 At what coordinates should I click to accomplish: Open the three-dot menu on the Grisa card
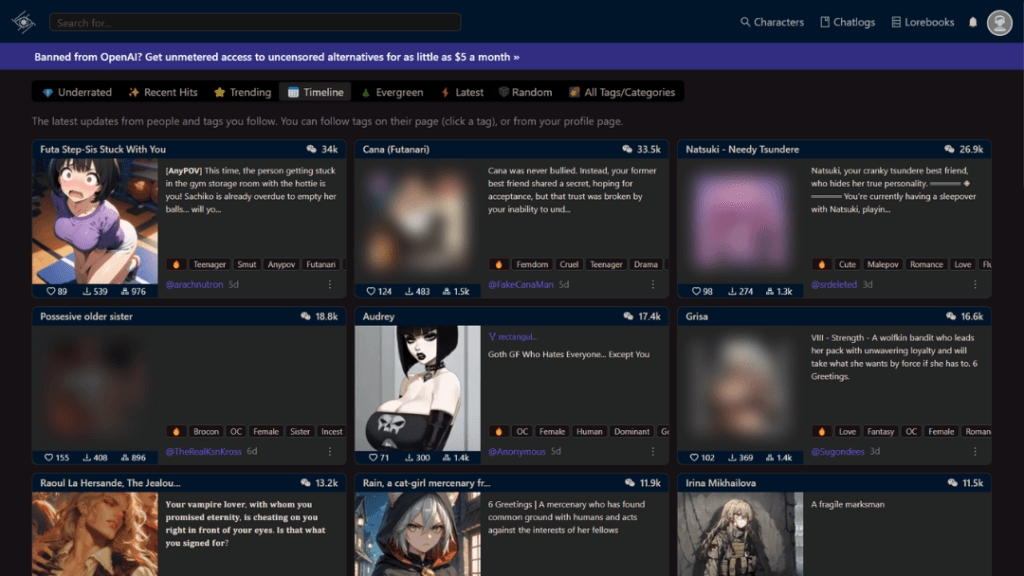pyautogui.click(x=976, y=451)
